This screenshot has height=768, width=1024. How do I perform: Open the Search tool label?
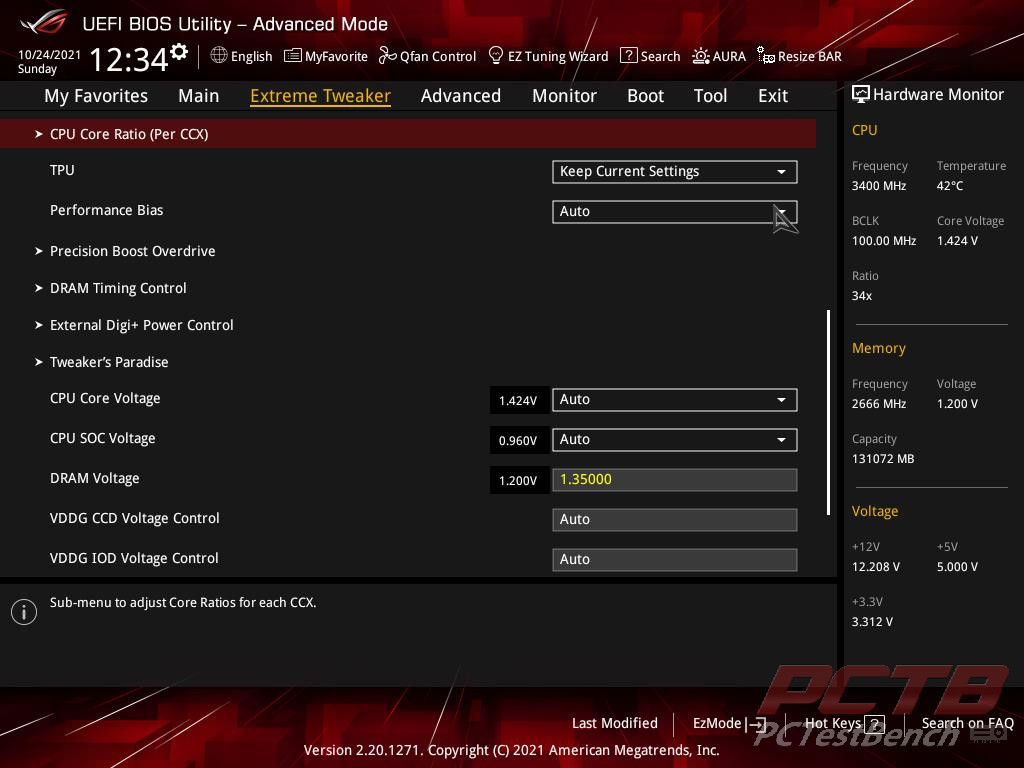click(x=660, y=57)
